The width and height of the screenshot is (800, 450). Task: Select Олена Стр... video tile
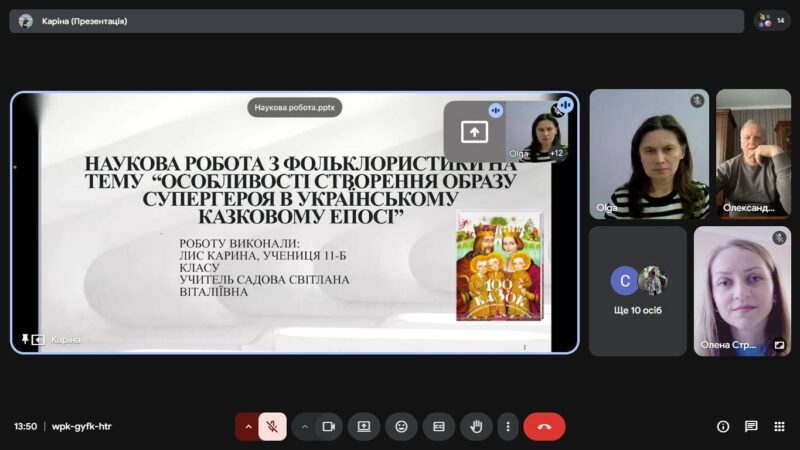click(x=742, y=291)
